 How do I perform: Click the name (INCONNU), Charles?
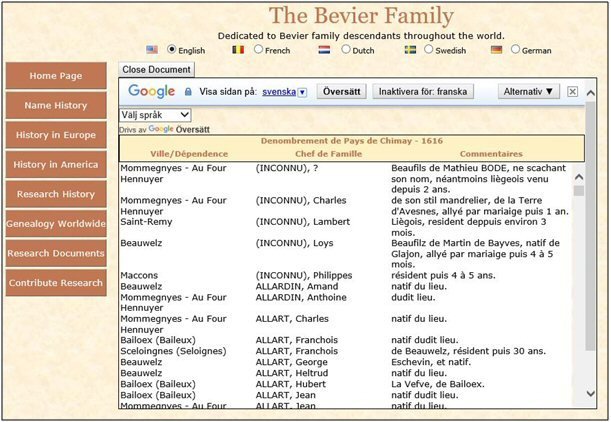pos(301,201)
